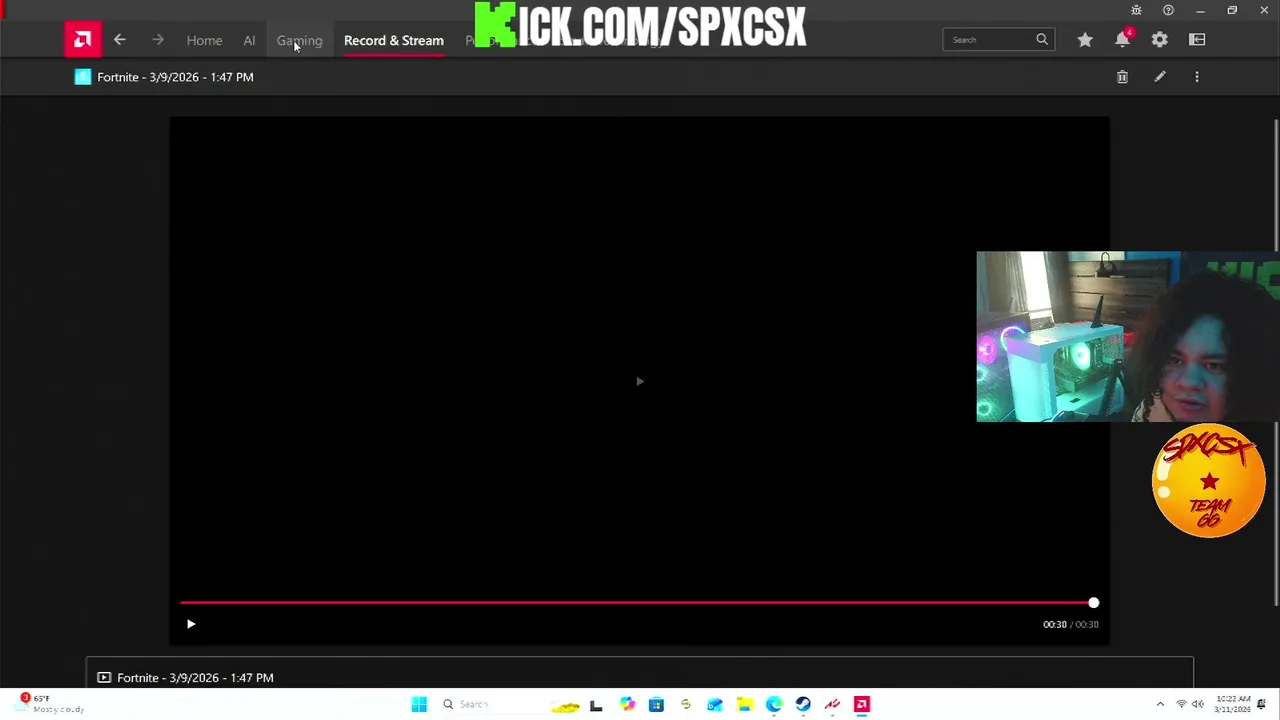
Task: Open settings with the gear icon
Action: pyautogui.click(x=1159, y=40)
